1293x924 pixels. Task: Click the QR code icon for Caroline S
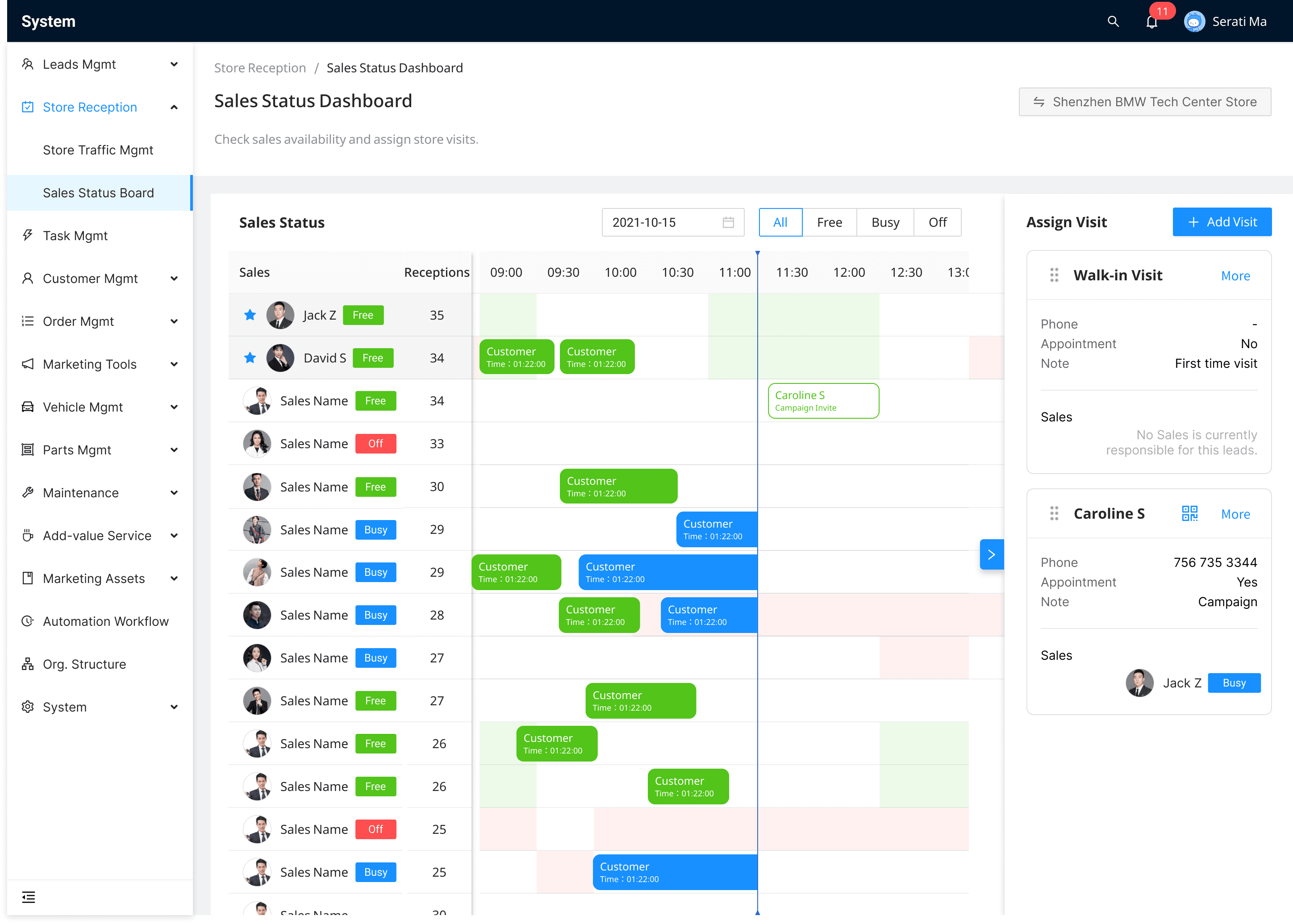click(1189, 514)
